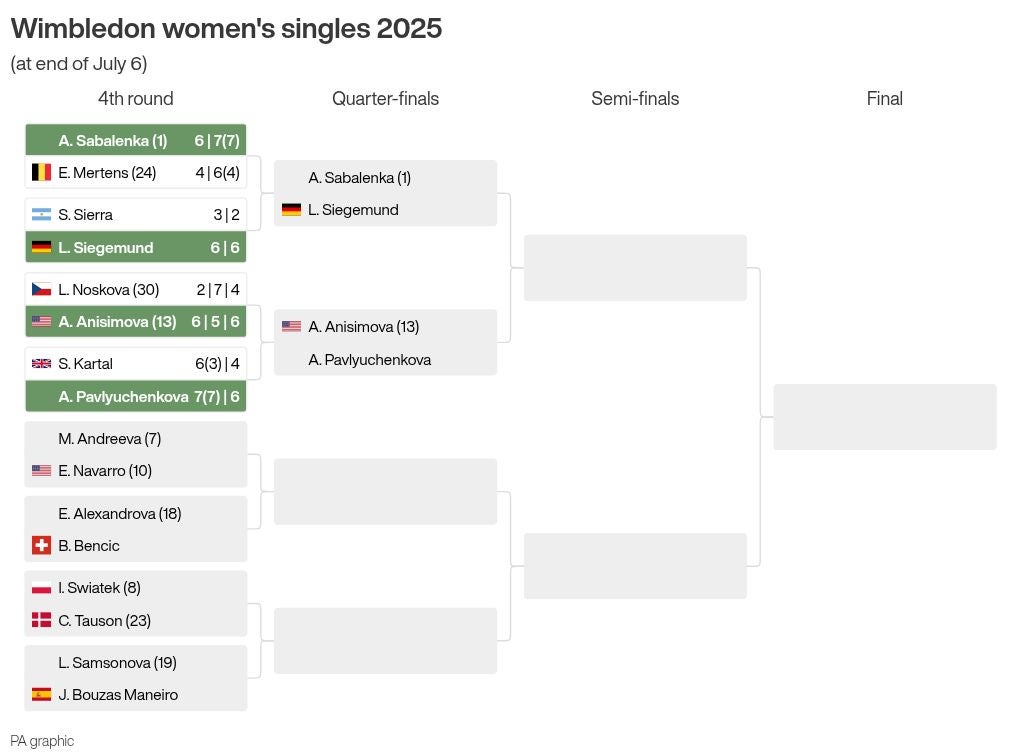Click the Czech flag beside L. Noskova

41,290
